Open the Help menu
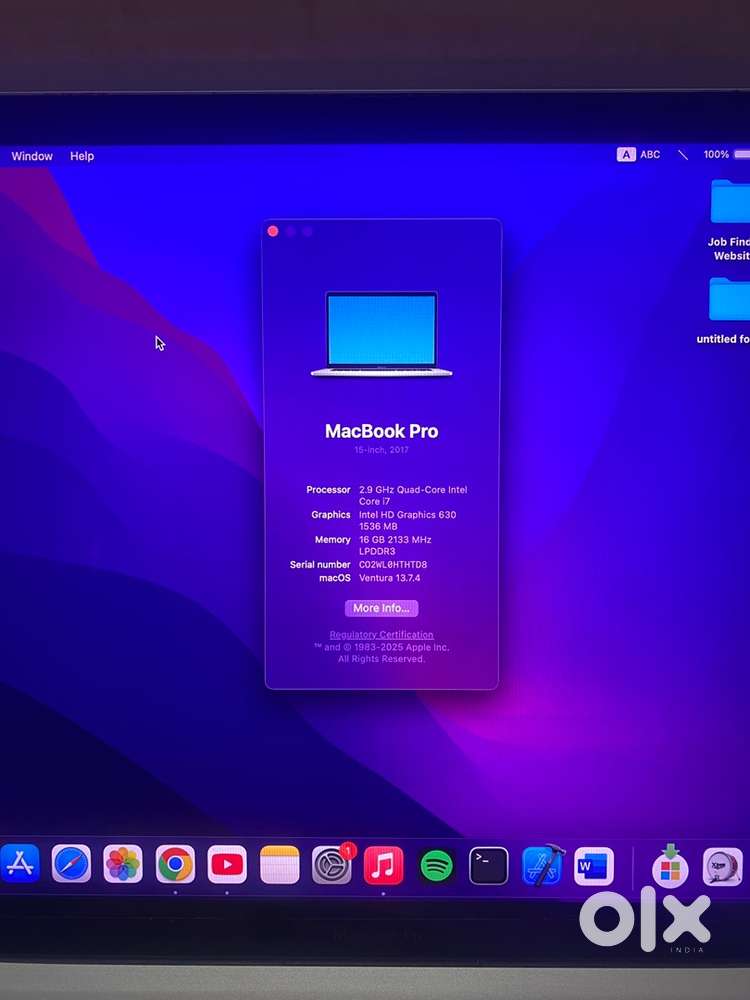 click(x=82, y=156)
